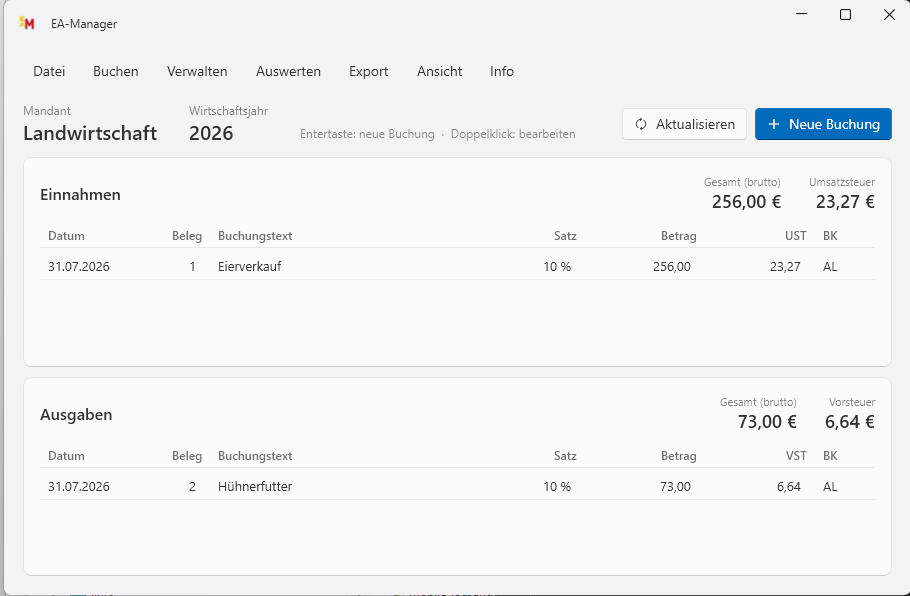Click Beleg number 1 in Einnahmen
Image resolution: width=910 pixels, height=596 pixels.
click(192, 267)
